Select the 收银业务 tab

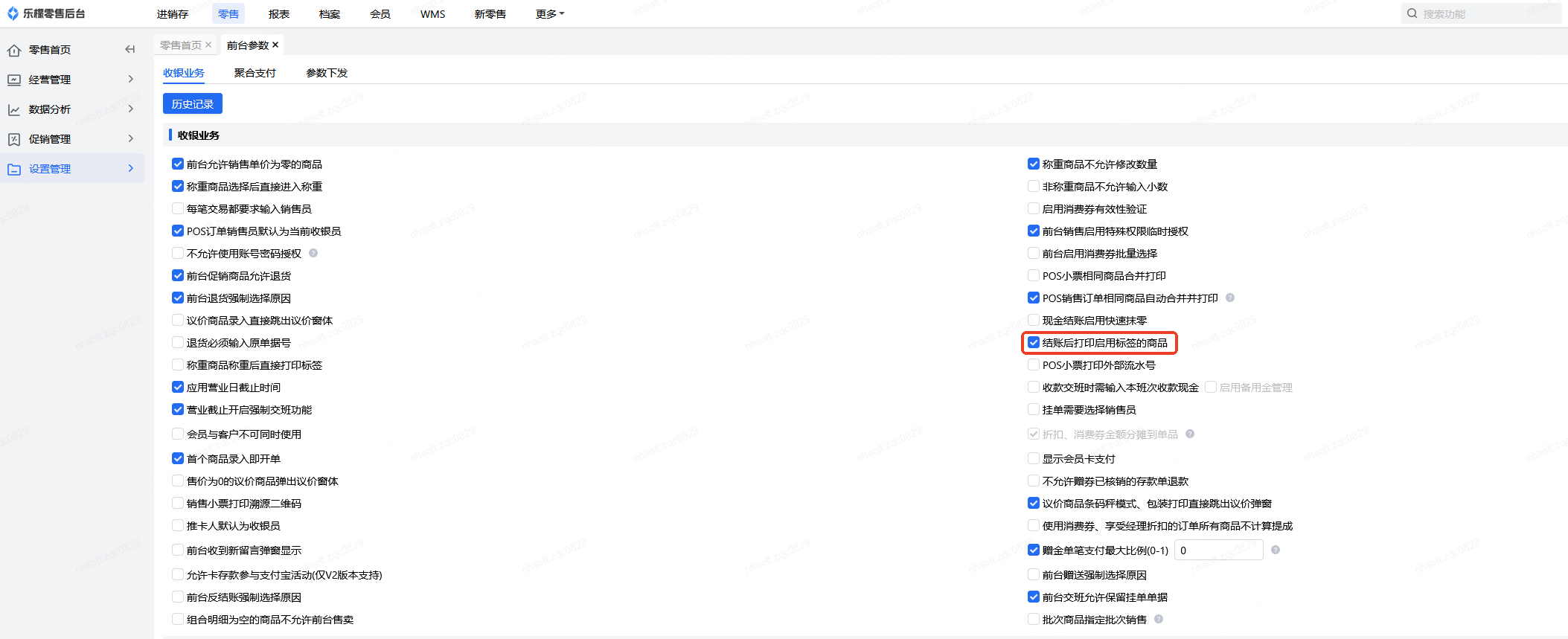coord(184,73)
